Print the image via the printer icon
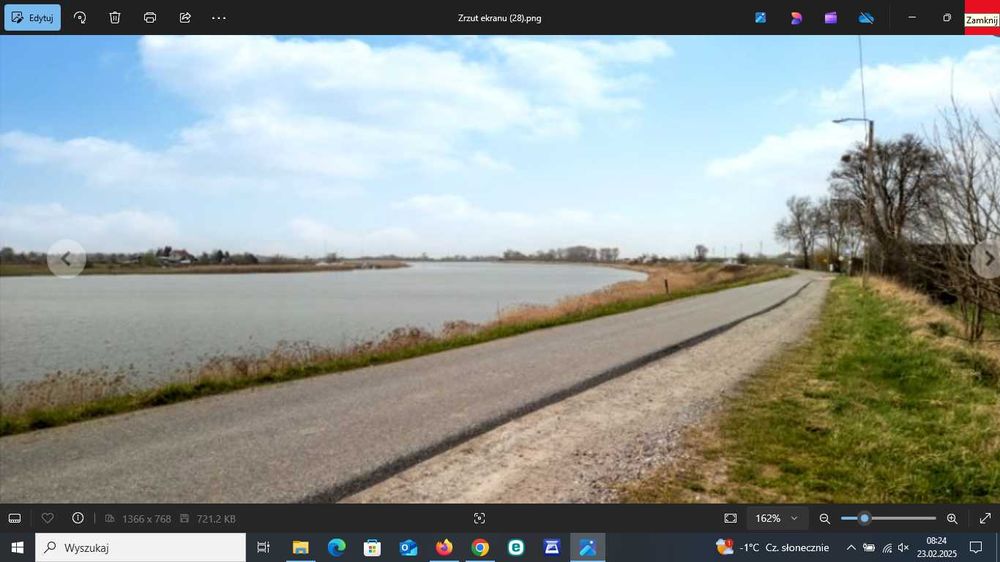This screenshot has width=1000, height=562. (150, 18)
